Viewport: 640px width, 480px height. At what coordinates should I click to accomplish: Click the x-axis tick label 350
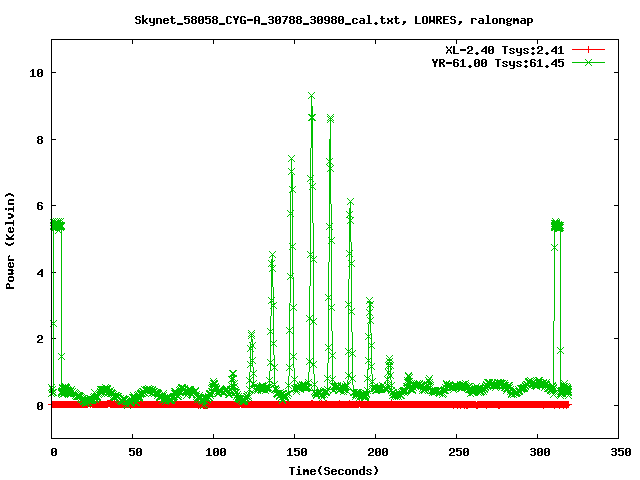(620, 452)
